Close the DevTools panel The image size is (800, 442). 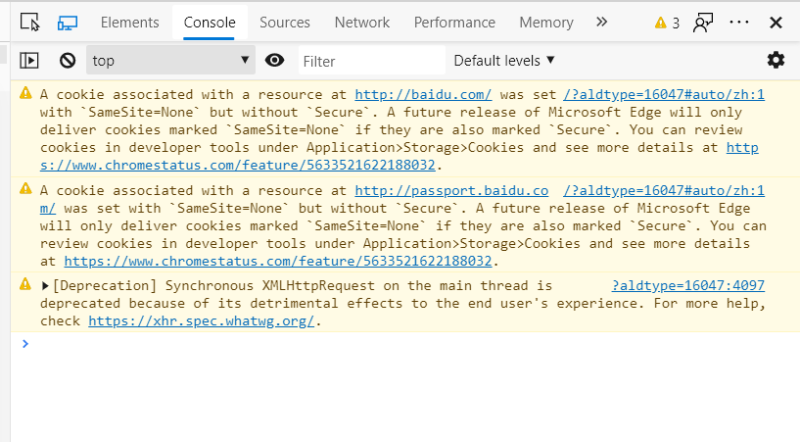[x=776, y=22]
